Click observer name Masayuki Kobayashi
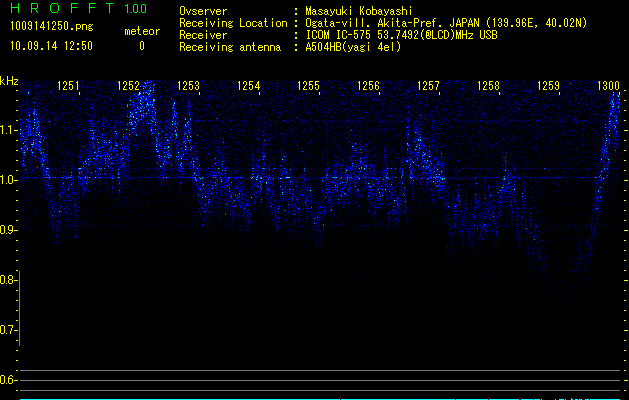 [359, 11]
